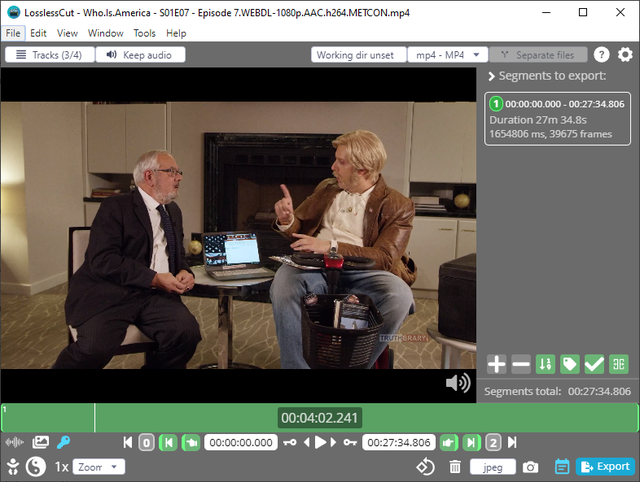The width and height of the screenshot is (640, 482).
Task: Click the help question mark icon
Action: coord(602,55)
